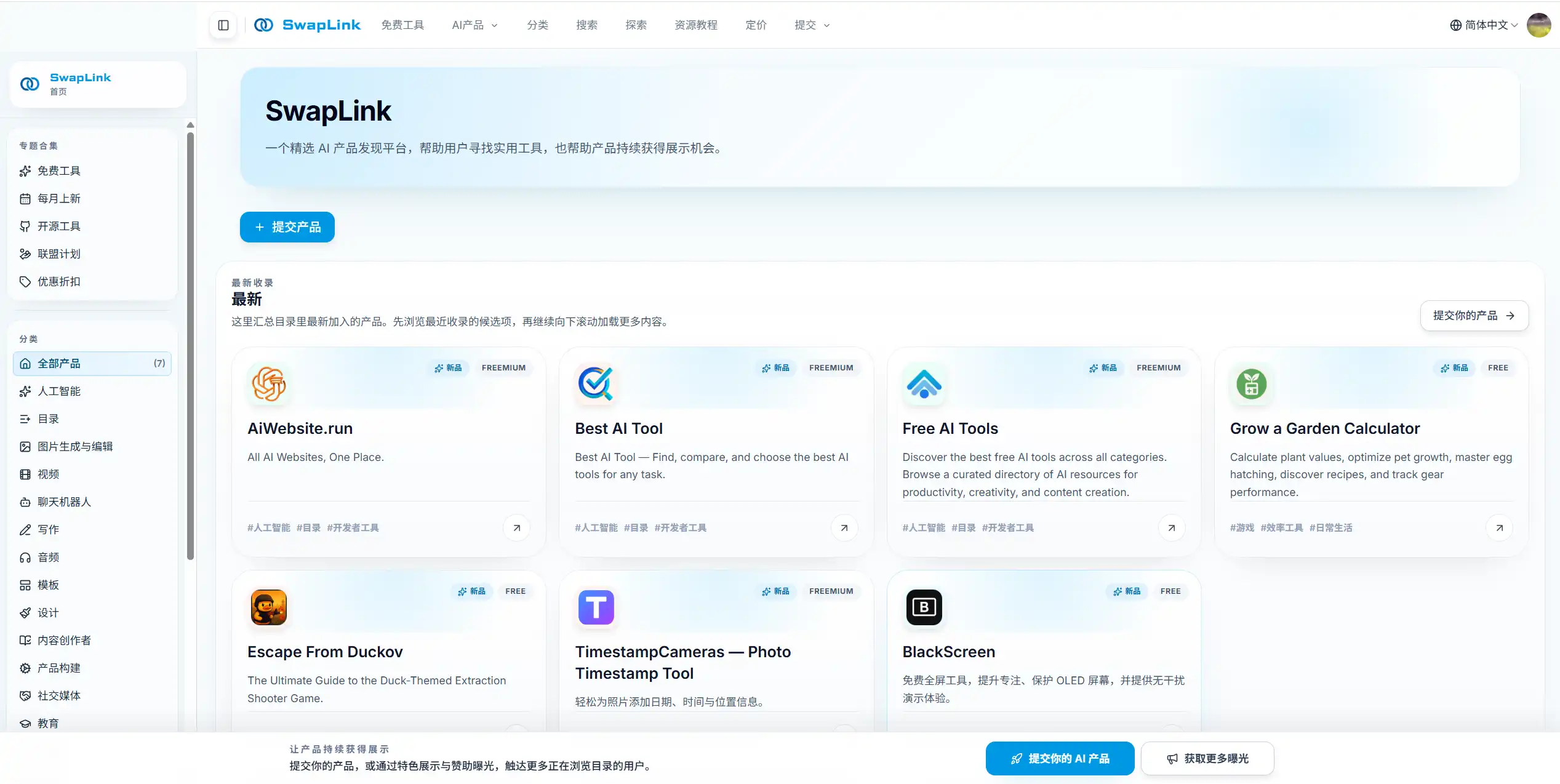Select 全部产品 category in sidebar
This screenshot has width=1560, height=784.
coord(92,364)
